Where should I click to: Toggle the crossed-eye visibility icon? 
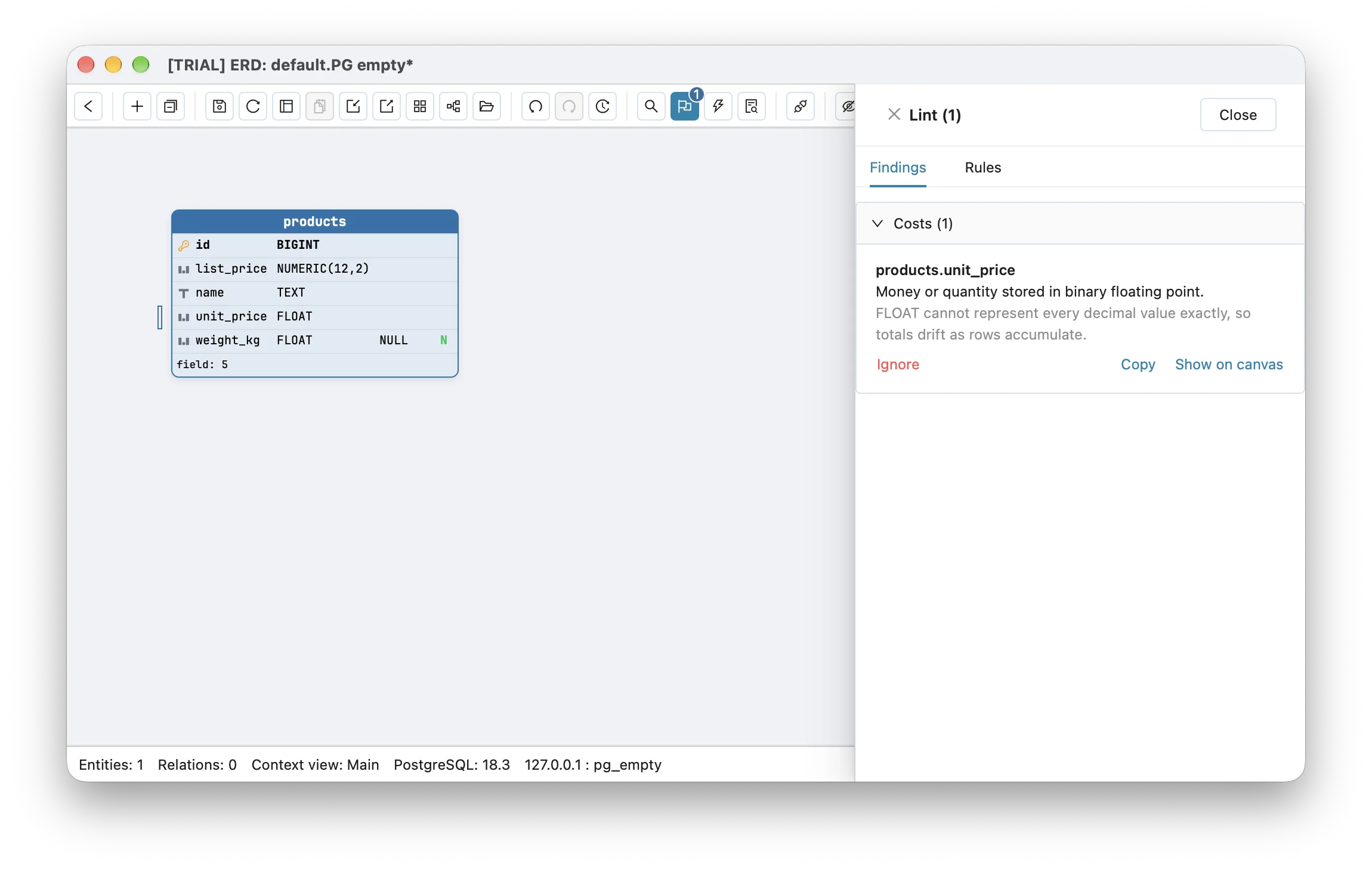[846, 106]
